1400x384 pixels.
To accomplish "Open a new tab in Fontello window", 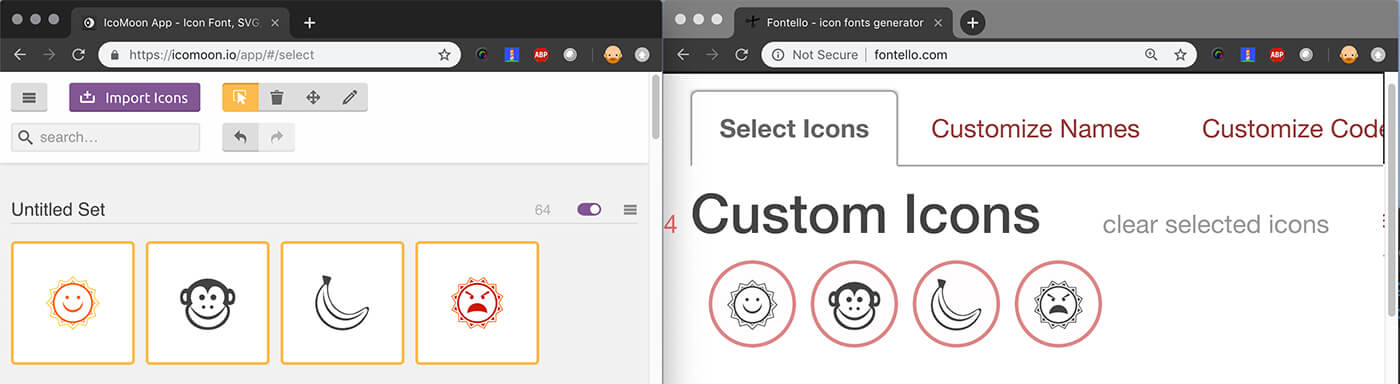I will [x=972, y=22].
